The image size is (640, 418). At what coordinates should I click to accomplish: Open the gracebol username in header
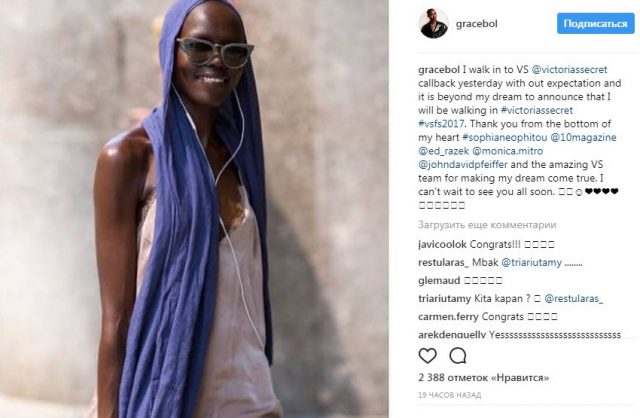pyautogui.click(x=476, y=24)
